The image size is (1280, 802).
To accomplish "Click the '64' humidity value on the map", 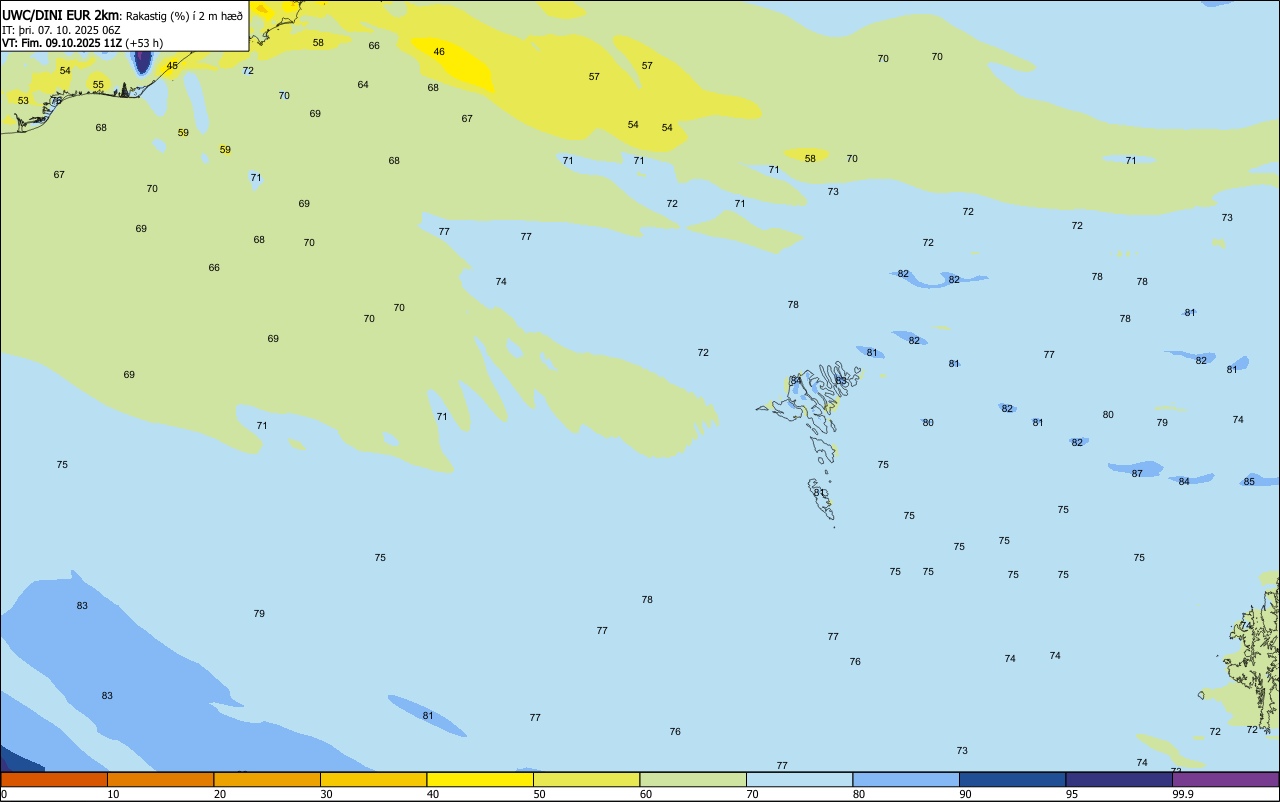I will pyautogui.click(x=363, y=85).
